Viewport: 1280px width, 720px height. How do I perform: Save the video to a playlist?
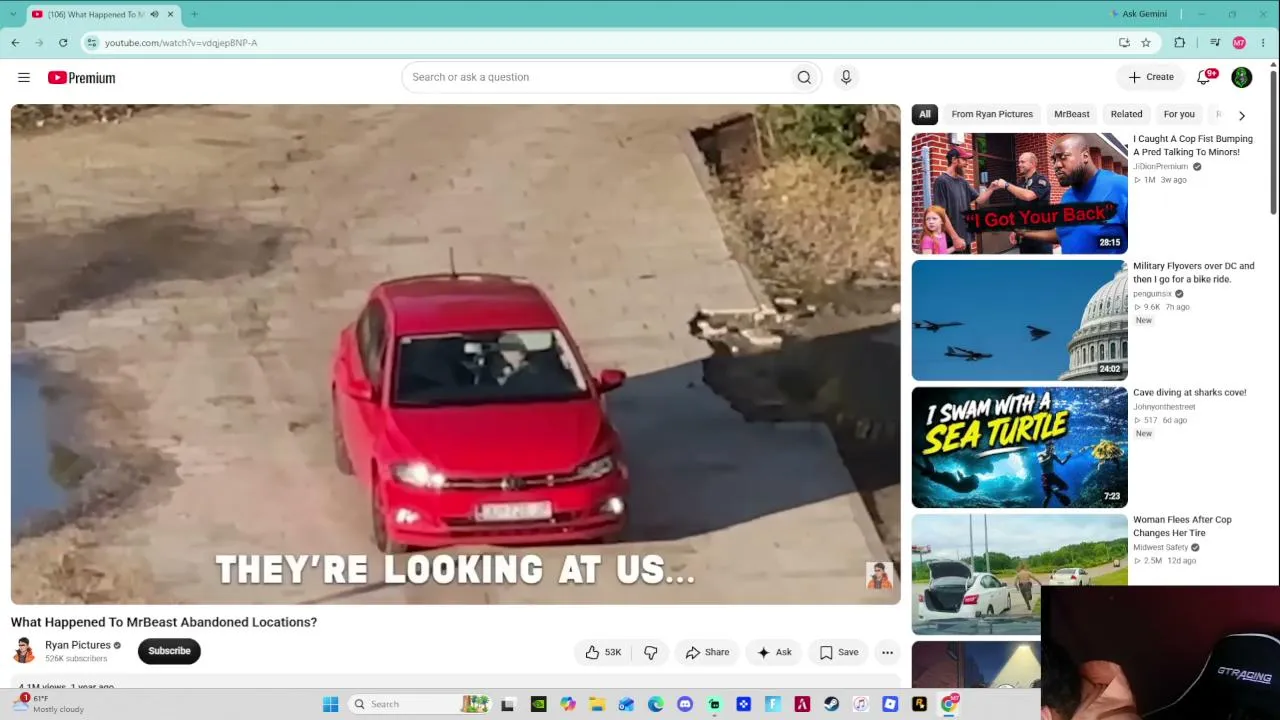(839, 652)
